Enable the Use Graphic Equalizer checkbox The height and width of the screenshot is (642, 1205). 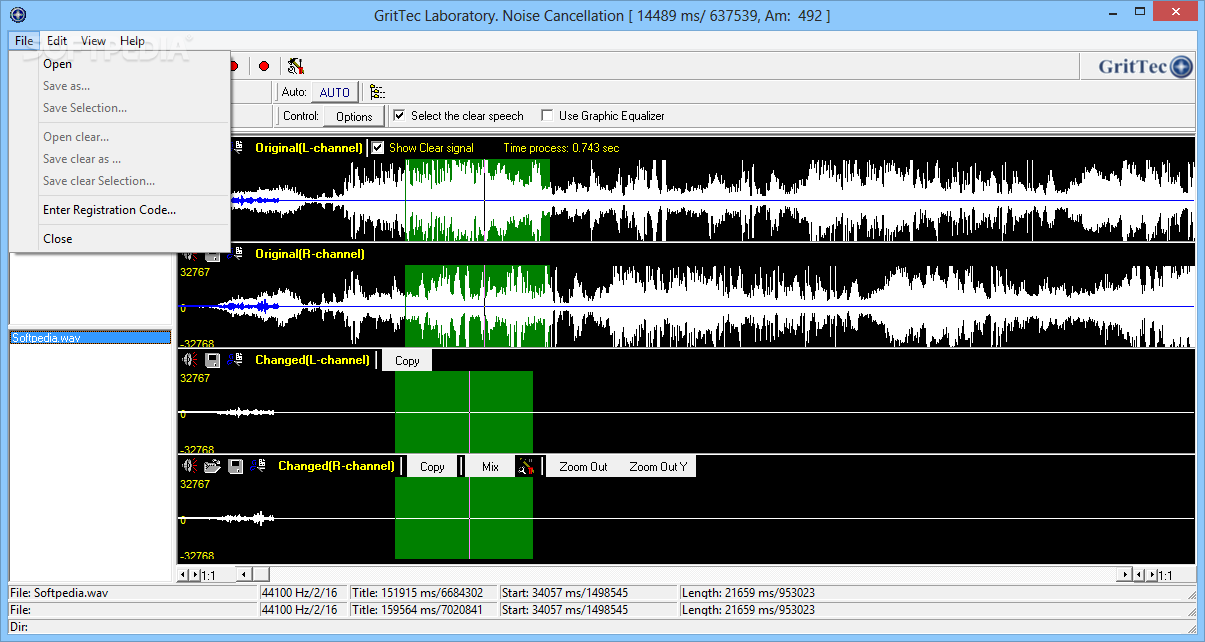547,116
